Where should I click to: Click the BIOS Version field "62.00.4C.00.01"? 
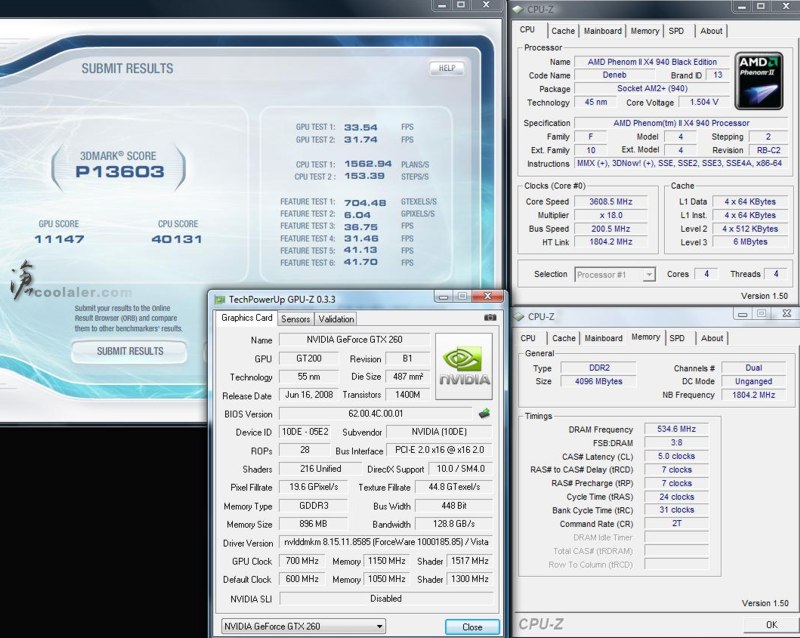pos(376,413)
